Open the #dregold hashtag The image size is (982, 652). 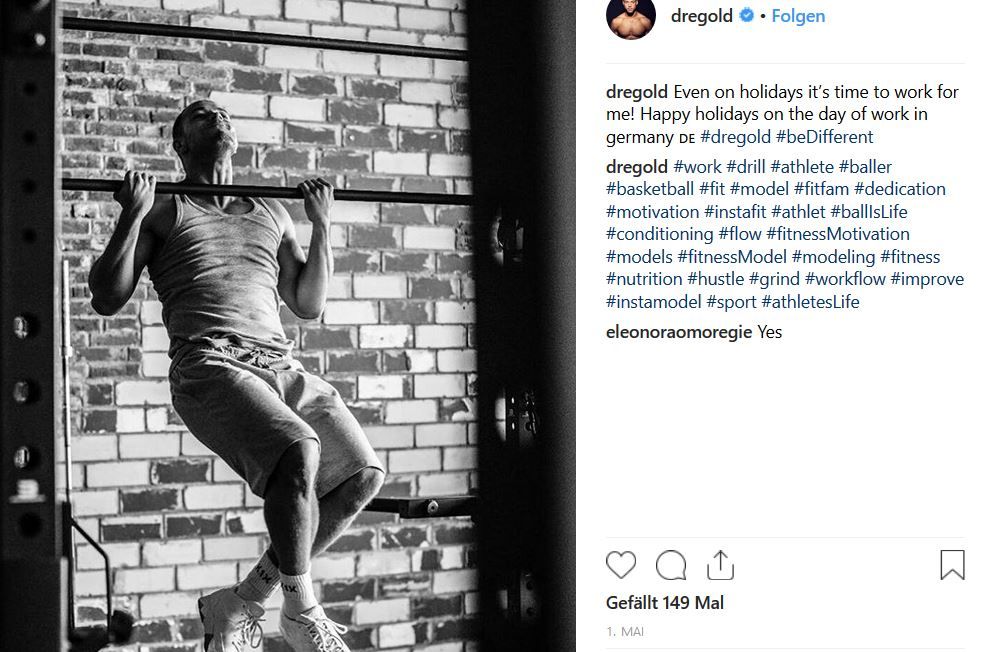pyautogui.click(x=735, y=137)
